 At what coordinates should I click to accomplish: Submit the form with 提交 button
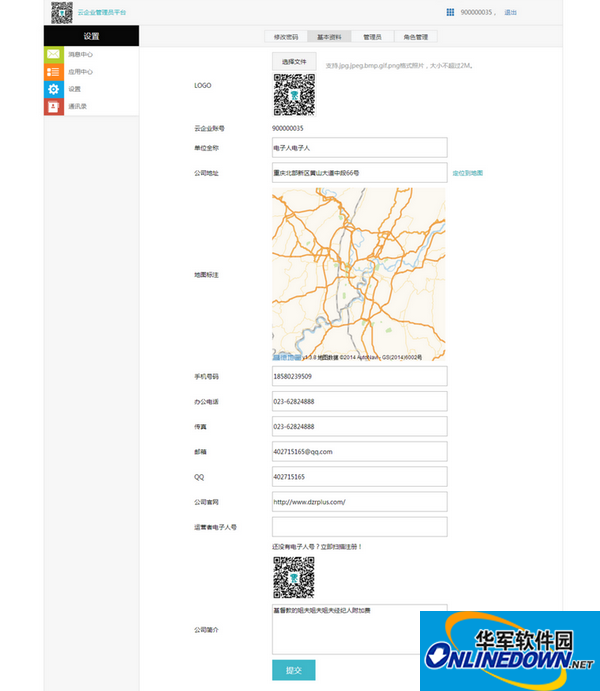point(294,670)
